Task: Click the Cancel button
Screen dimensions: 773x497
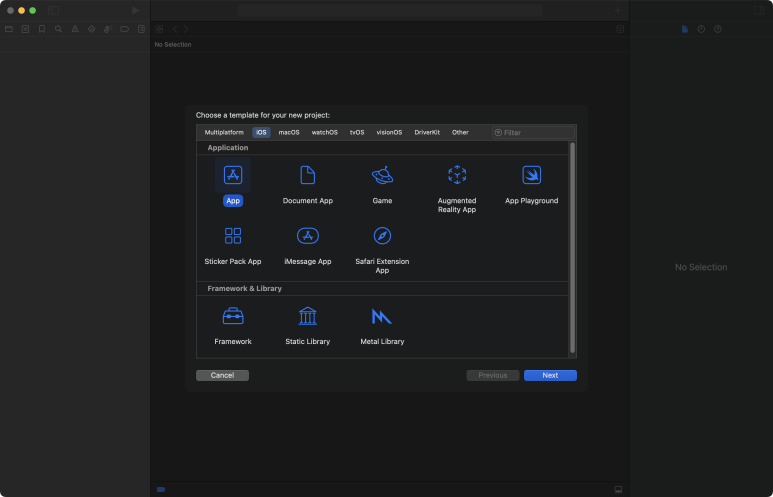Action: [222, 375]
